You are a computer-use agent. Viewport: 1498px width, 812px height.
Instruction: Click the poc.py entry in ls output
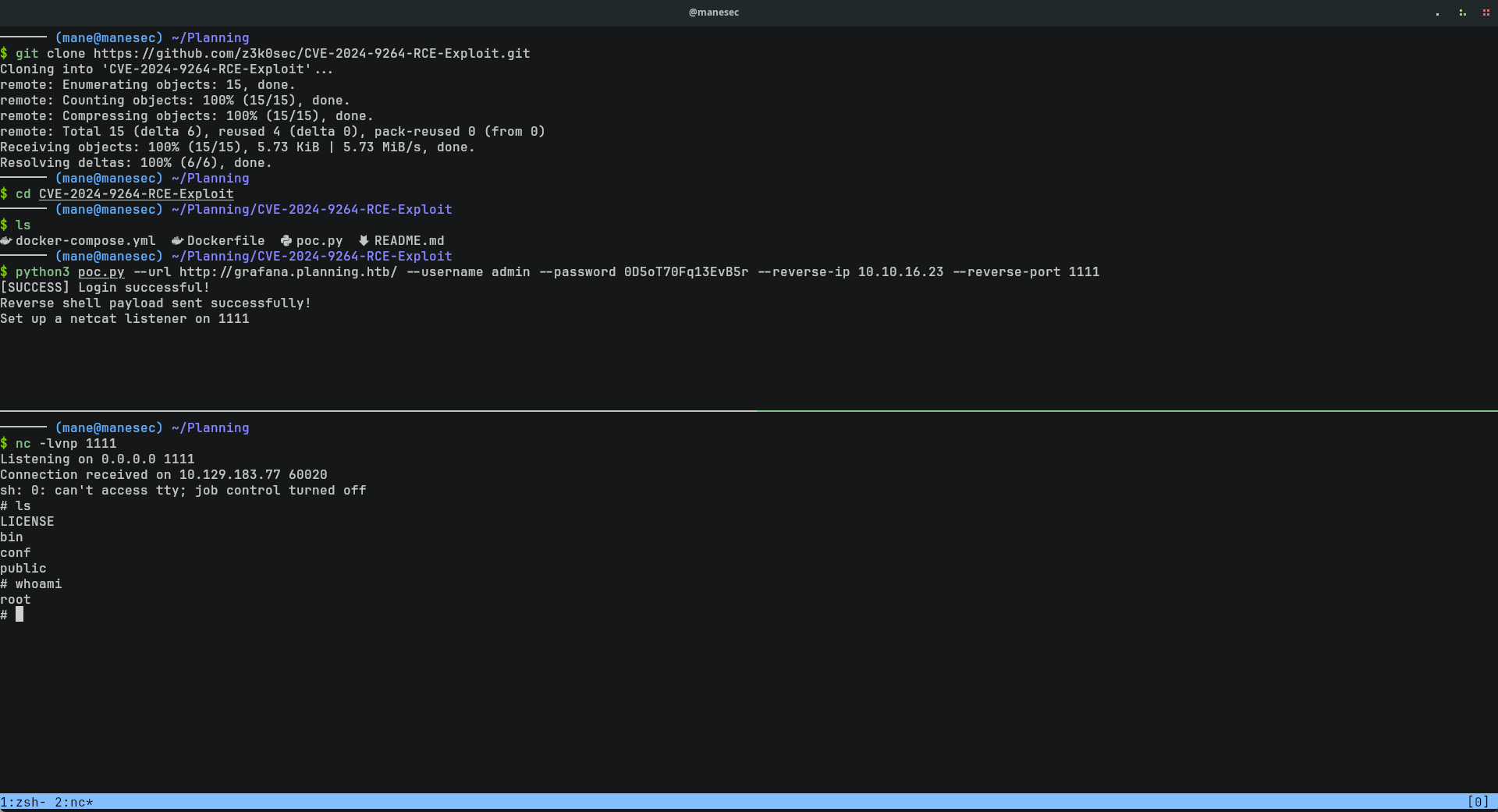[x=320, y=240]
